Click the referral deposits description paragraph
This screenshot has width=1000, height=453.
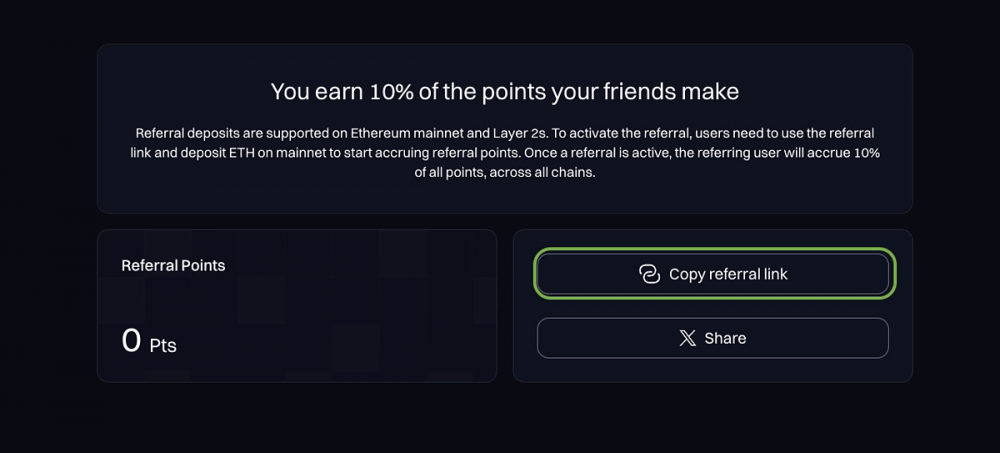(x=504, y=154)
